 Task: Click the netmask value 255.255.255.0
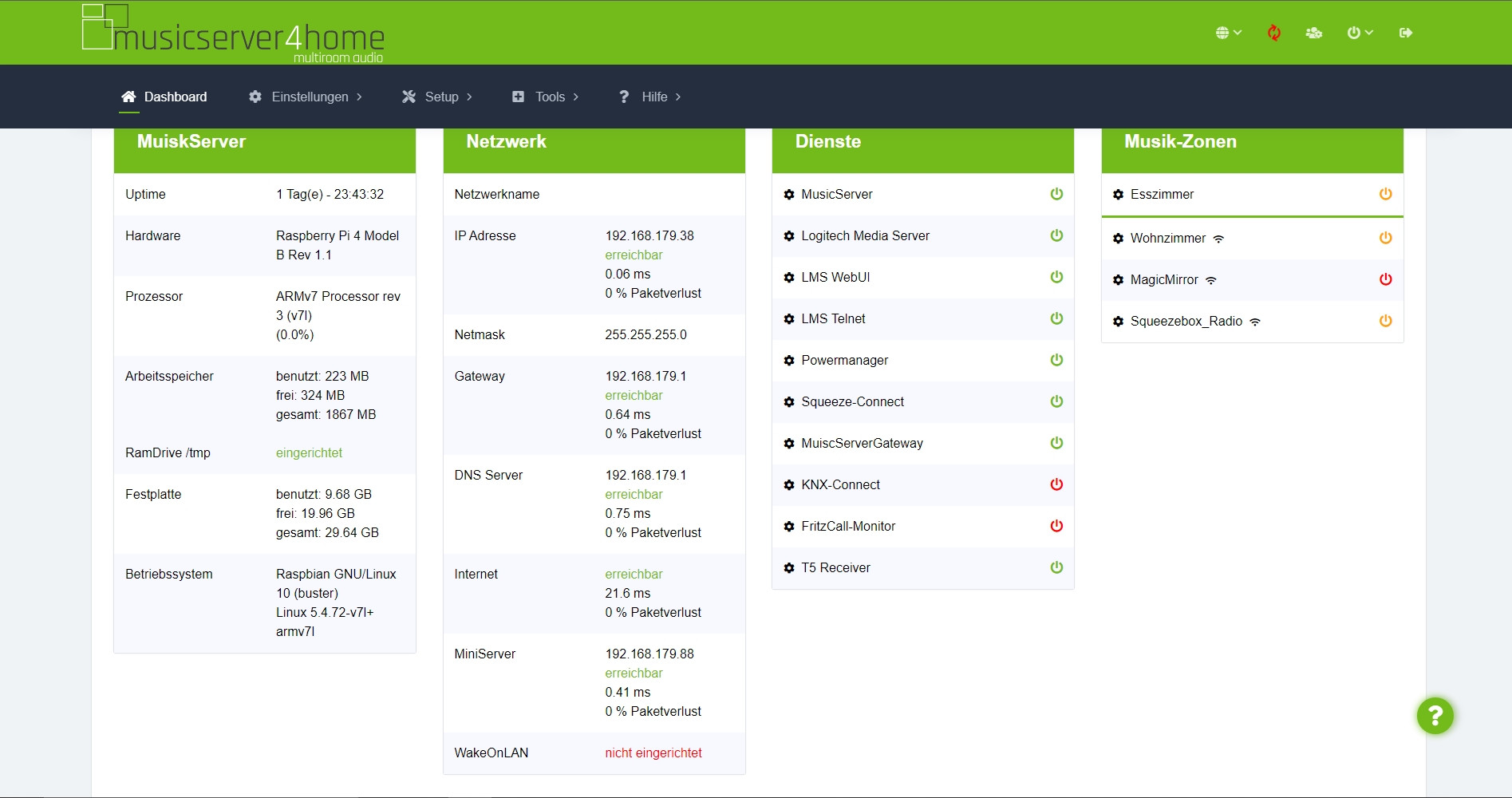click(x=645, y=335)
